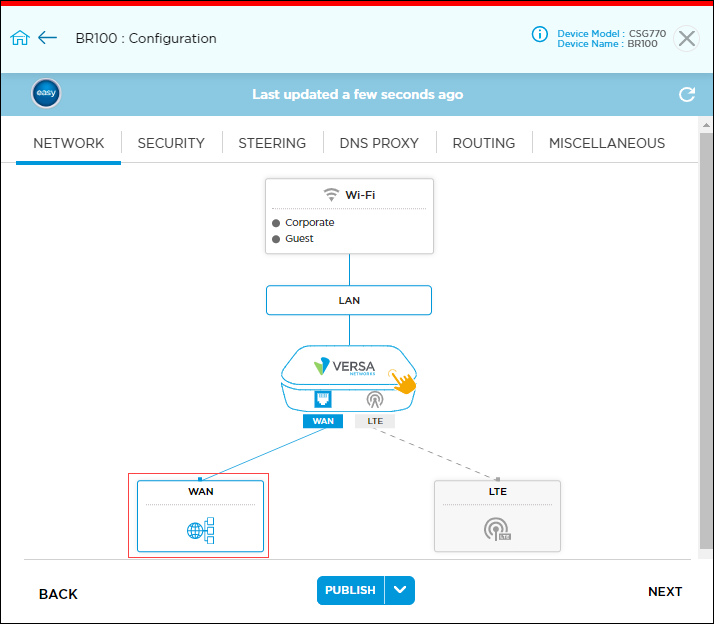
Task: Switch to the NETWORK tab
Action: [68, 143]
